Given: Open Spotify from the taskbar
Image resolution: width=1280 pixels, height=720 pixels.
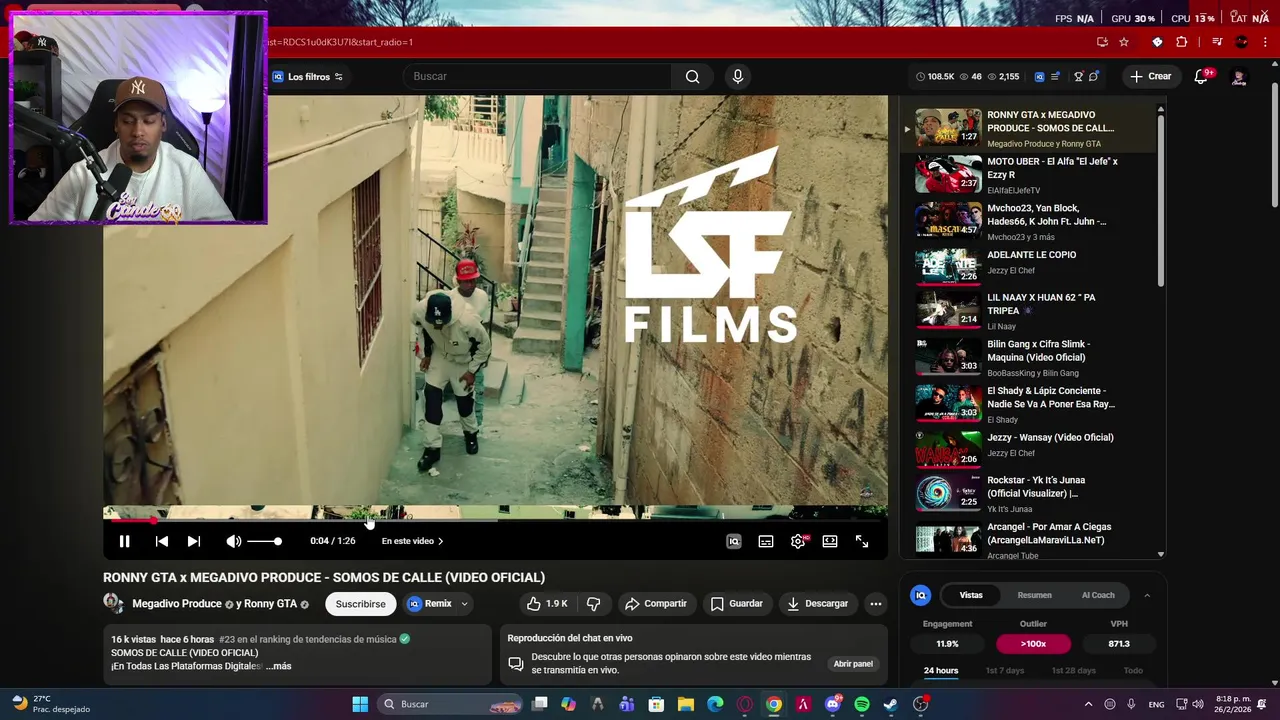Looking at the screenshot, I should (x=862, y=704).
